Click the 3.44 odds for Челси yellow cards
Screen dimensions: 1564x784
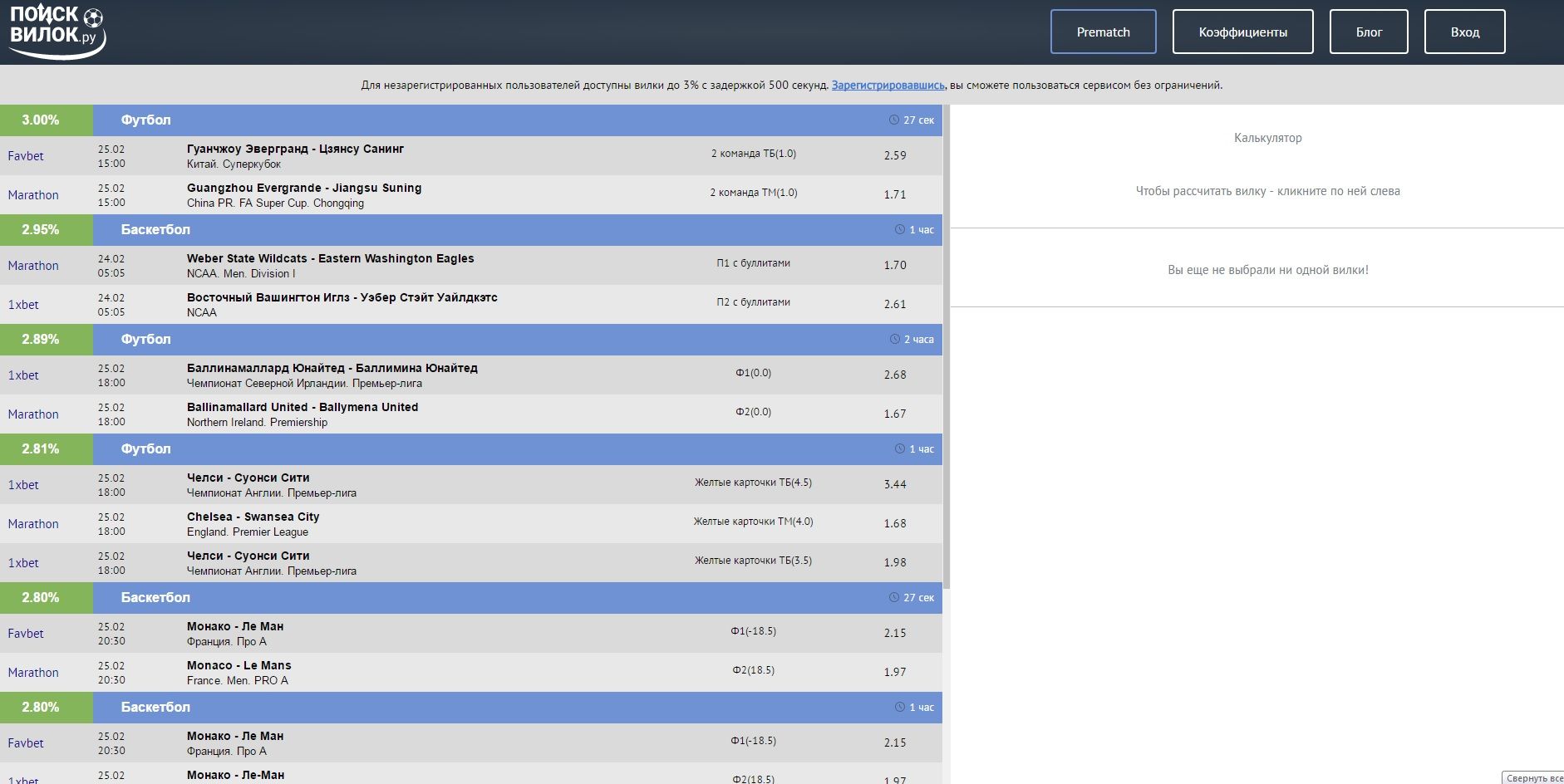(895, 485)
